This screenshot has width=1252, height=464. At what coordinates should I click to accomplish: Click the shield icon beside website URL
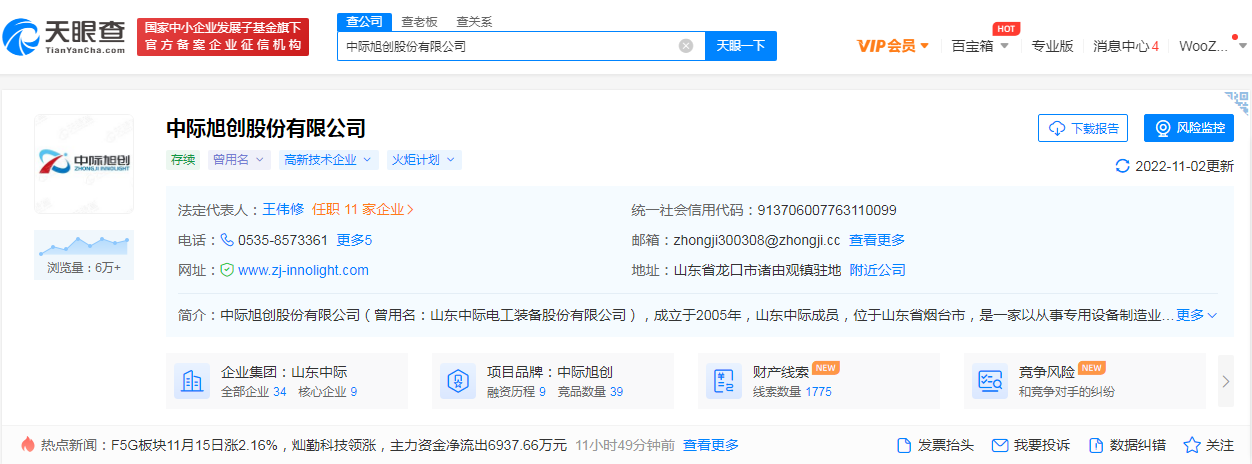coord(227,270)
